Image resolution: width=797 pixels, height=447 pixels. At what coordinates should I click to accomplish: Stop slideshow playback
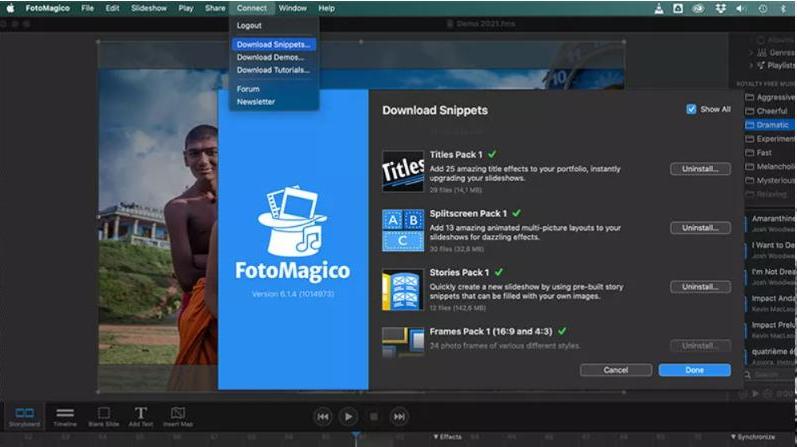(374, 417)
